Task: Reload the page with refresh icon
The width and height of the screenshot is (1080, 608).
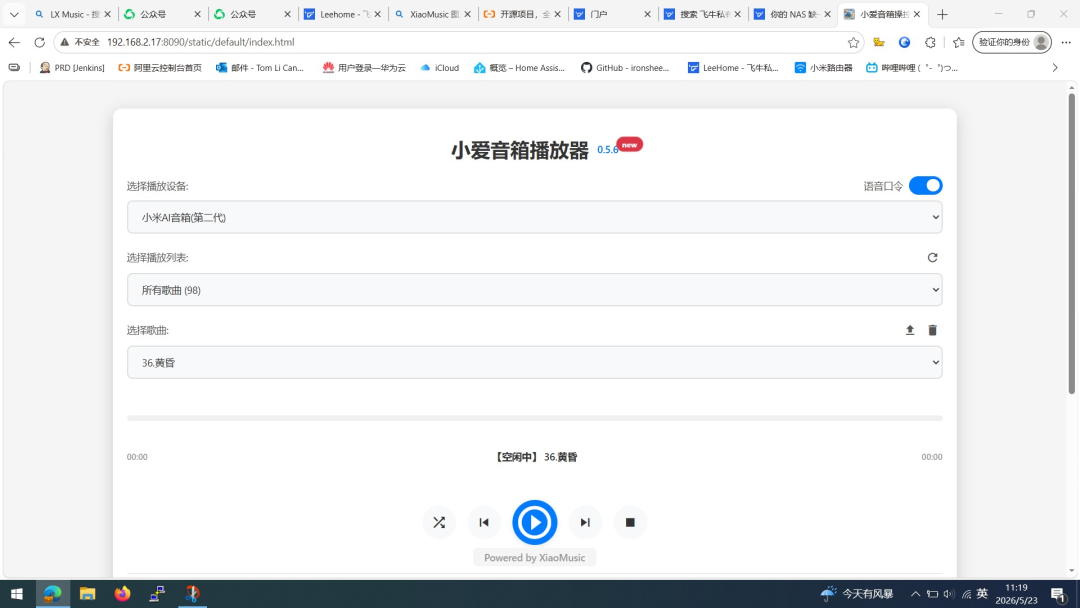Action: point(39,42)
